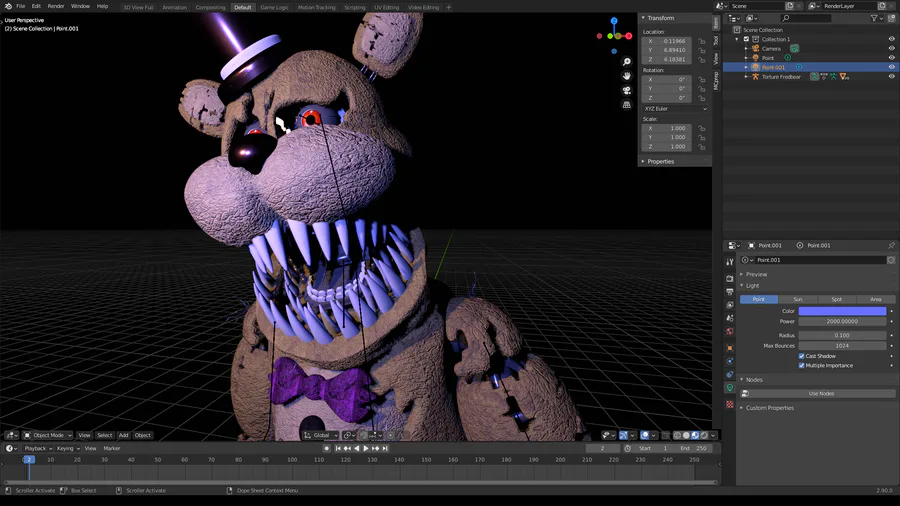Set light type to Spot
This screenshot has height=506, width=900.
(837, 299)
